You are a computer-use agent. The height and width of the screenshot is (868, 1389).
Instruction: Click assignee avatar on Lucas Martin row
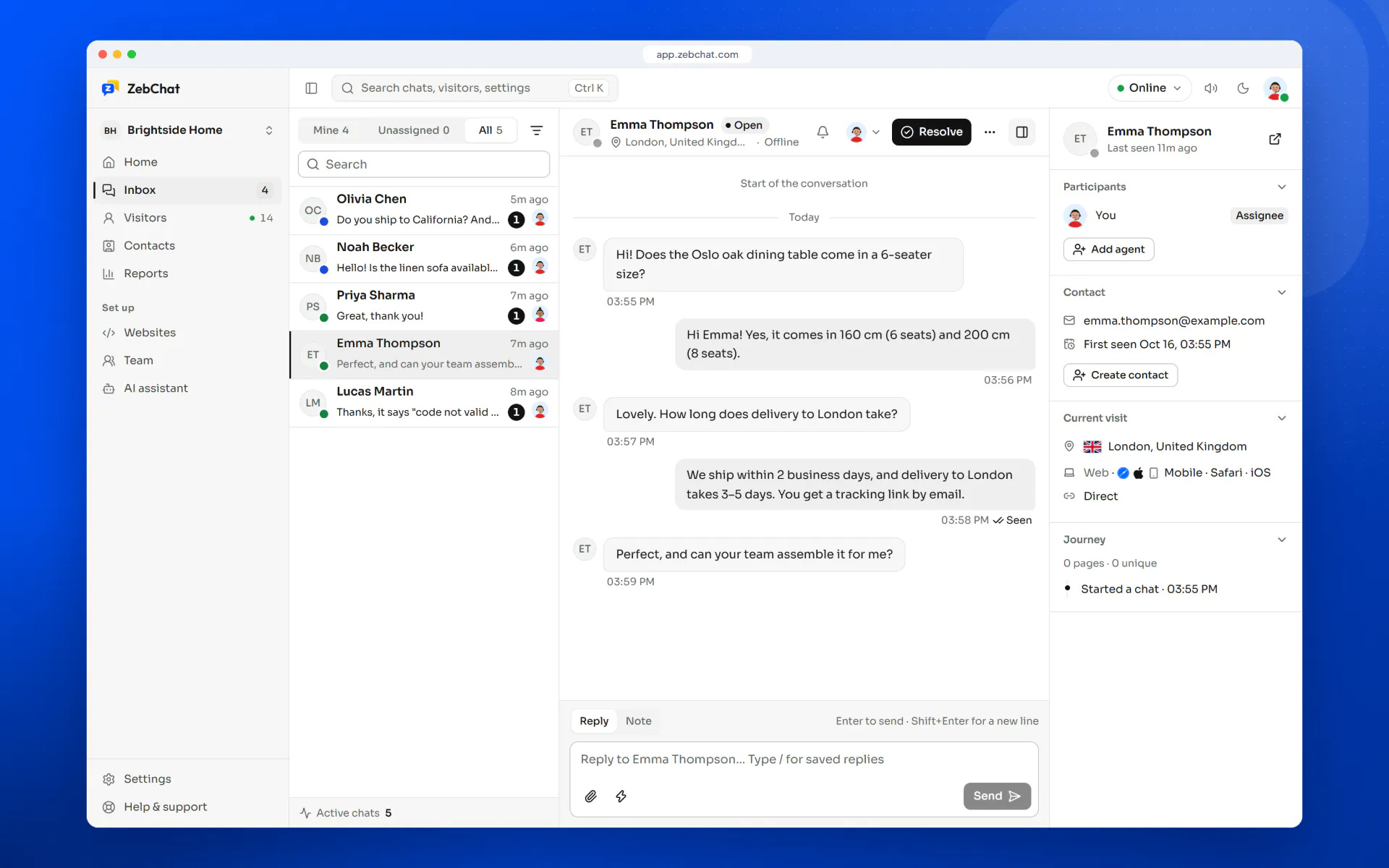[540, 411]
